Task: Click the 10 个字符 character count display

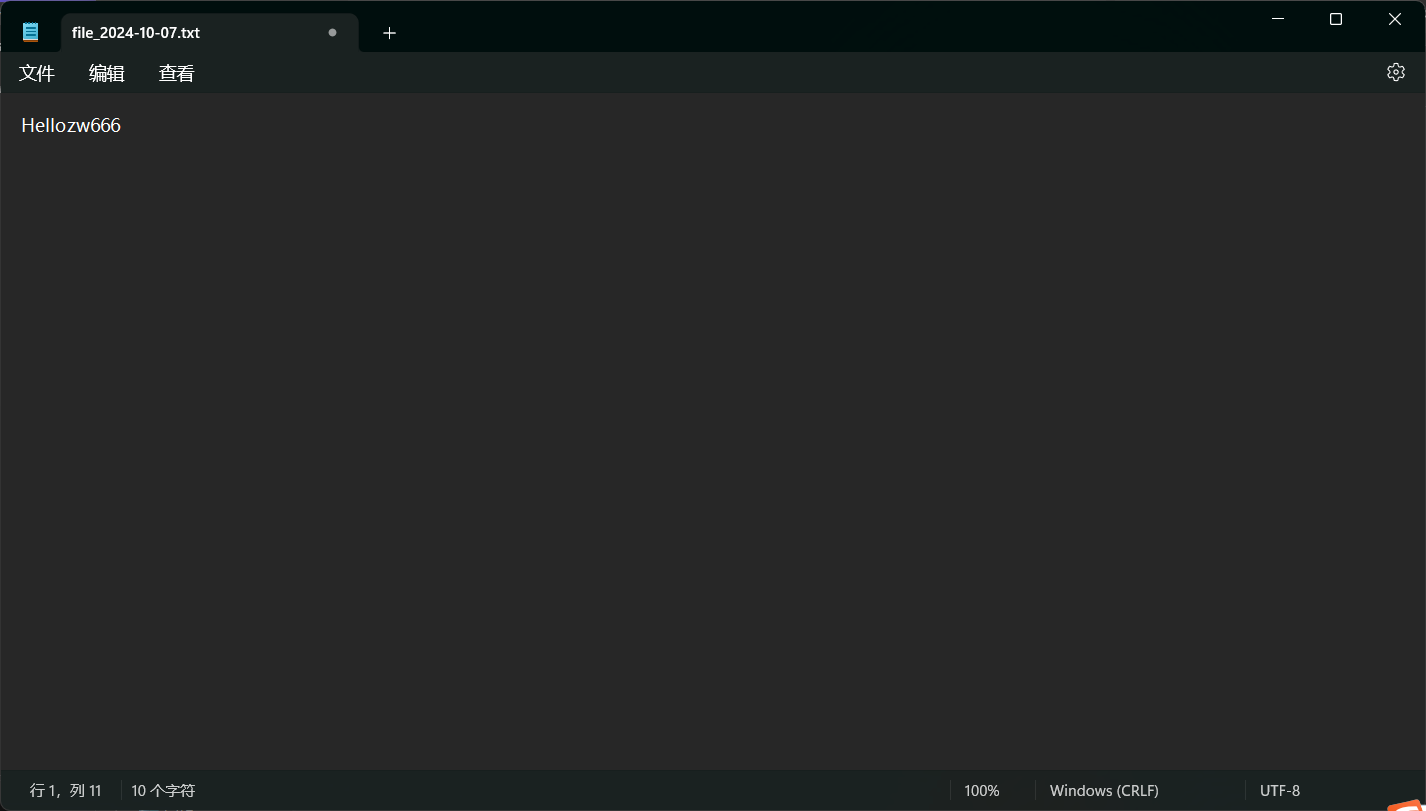Action: pos(162,790)
